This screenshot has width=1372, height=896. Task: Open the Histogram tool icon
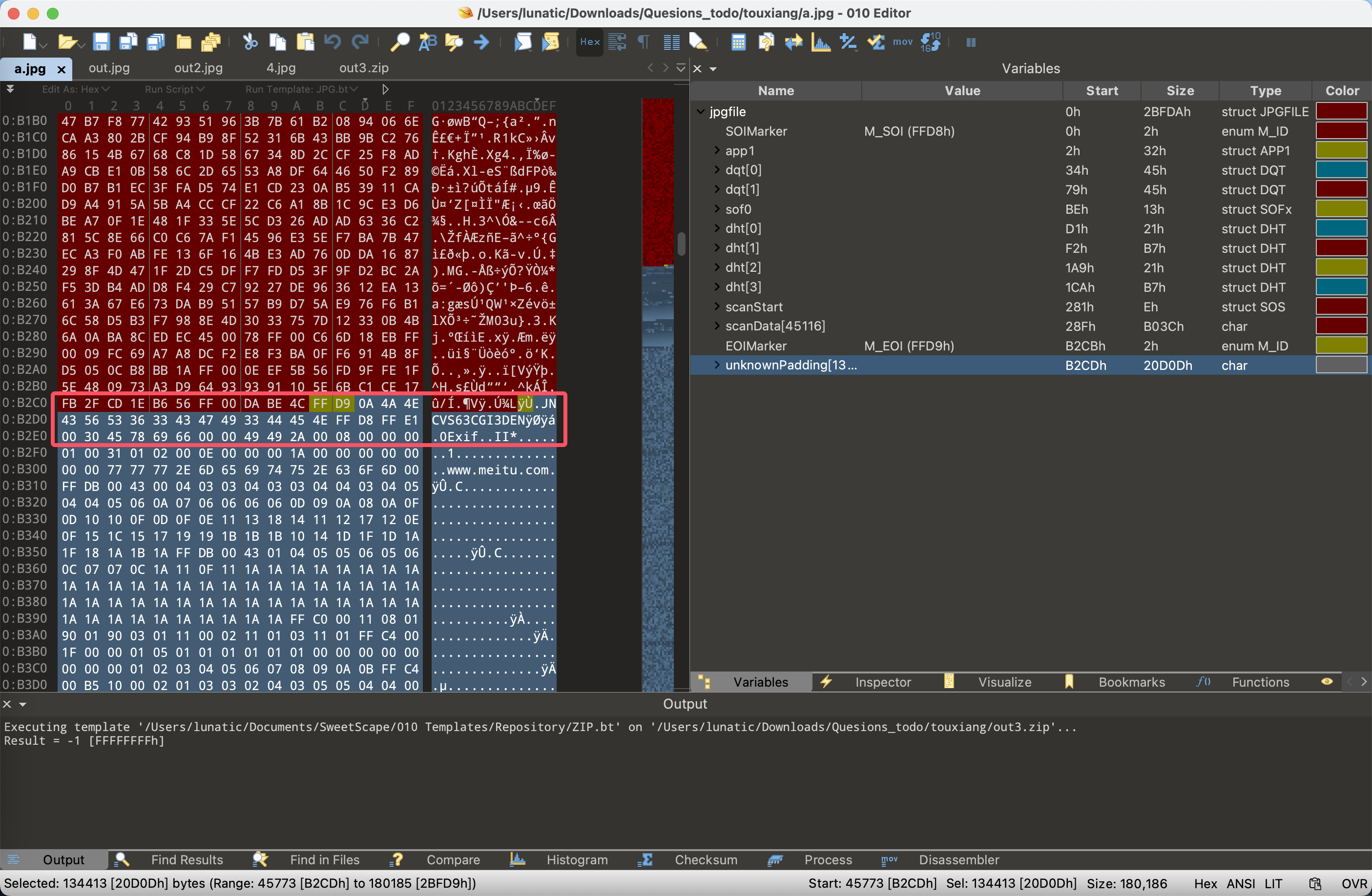(821, 42)
